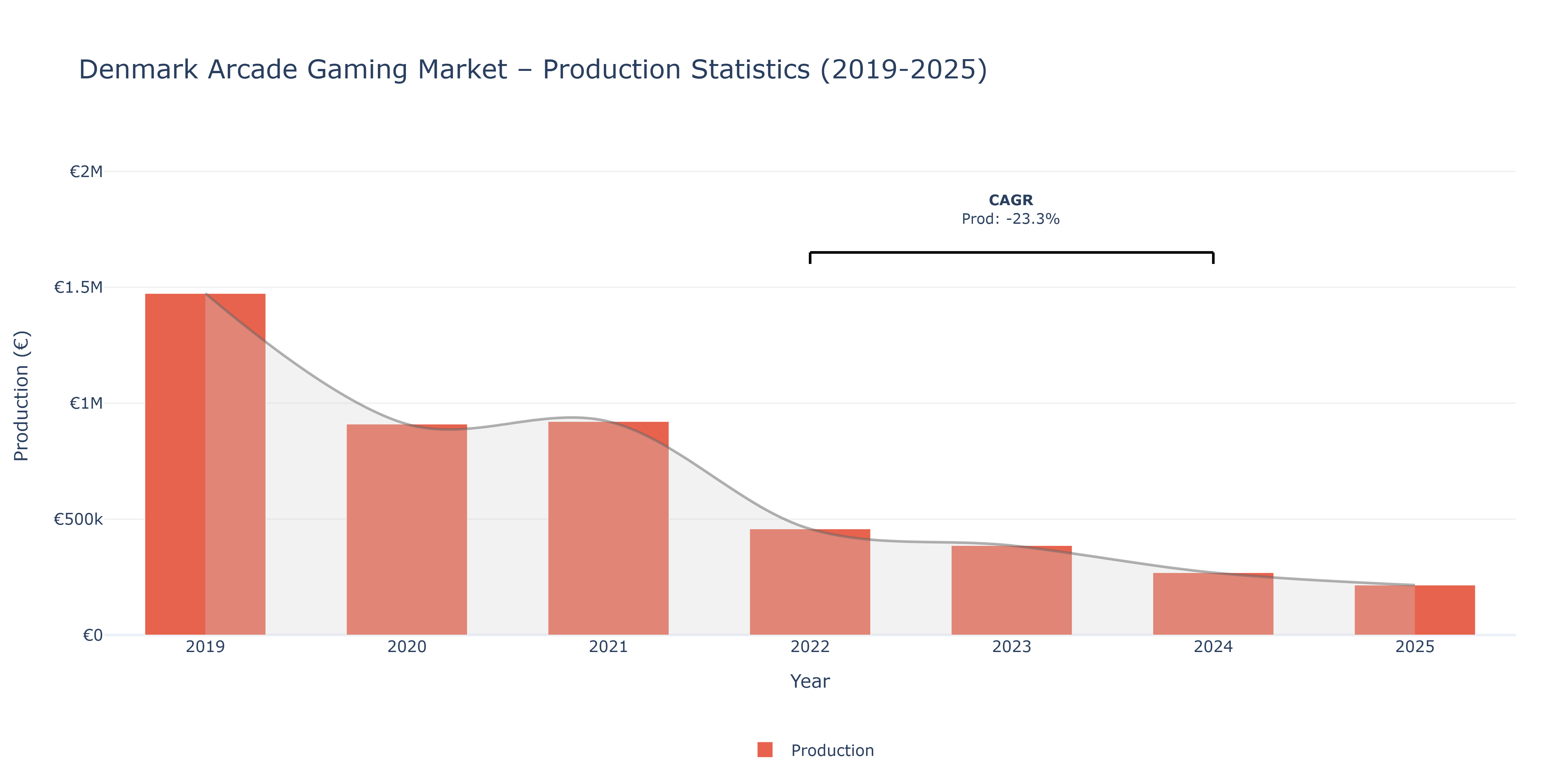Click the 'Production (€)' y-axis title
1568x784 pixels.
(x=21, y=396)
